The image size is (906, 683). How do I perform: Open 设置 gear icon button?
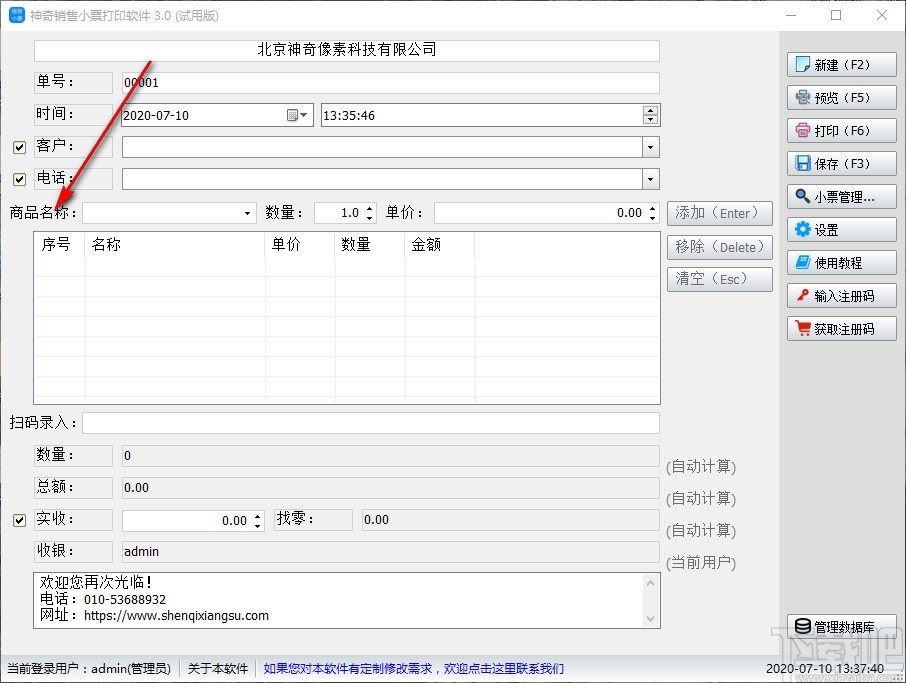803,229
